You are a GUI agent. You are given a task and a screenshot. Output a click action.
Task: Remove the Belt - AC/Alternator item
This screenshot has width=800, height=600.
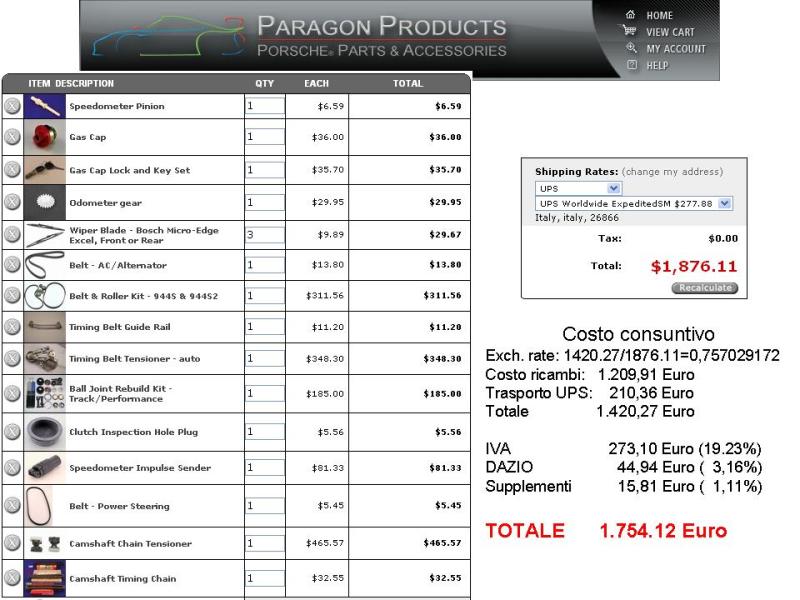pyautogui.click(x=12, y=264)
